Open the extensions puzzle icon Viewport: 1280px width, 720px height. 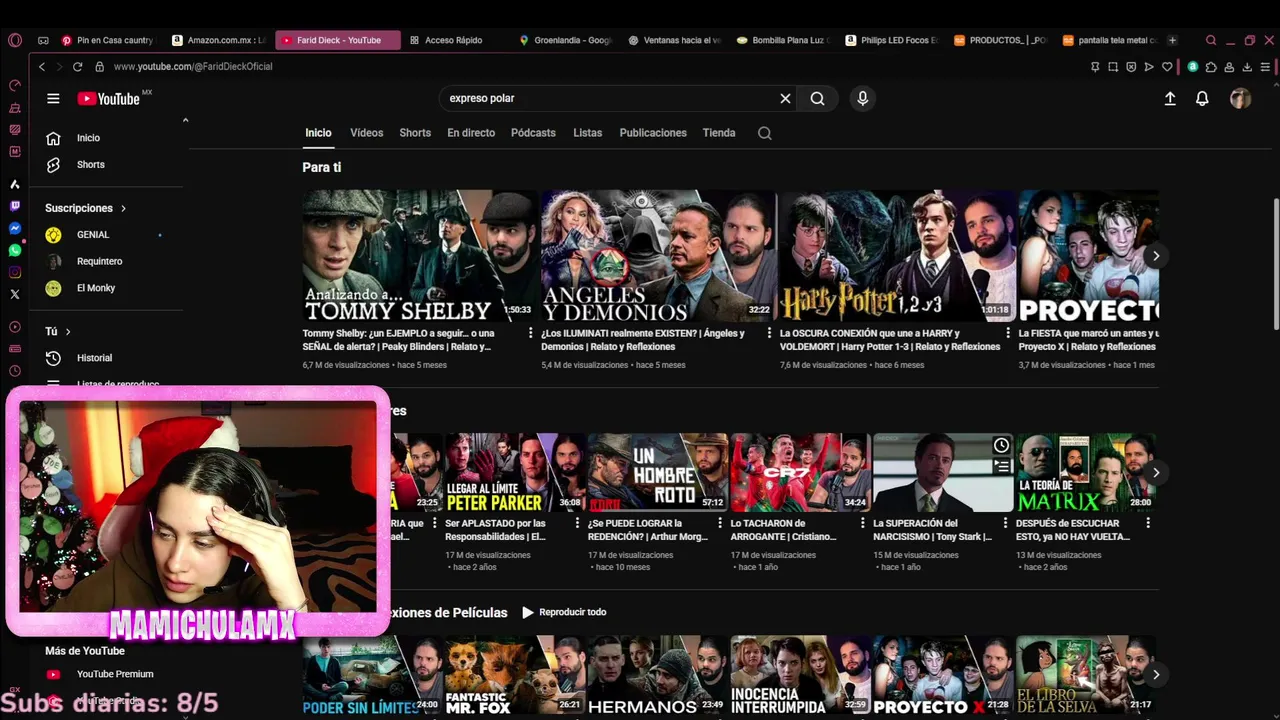click(1211, 67)
